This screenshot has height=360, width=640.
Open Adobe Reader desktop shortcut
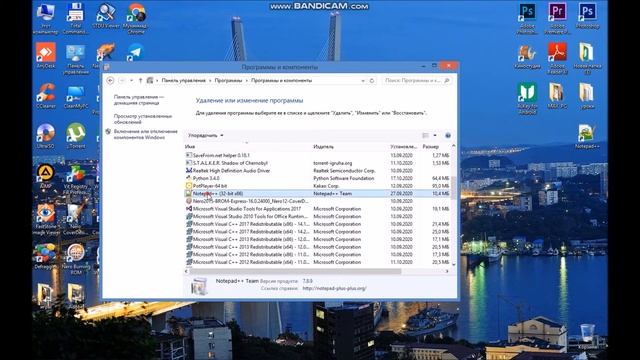coord(557,58)
